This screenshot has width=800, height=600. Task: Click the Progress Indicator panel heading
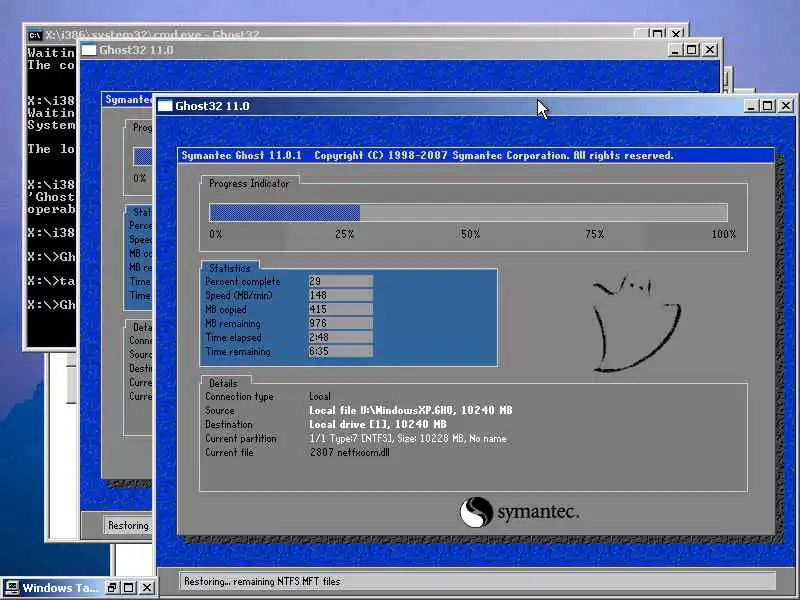[249, 184]
